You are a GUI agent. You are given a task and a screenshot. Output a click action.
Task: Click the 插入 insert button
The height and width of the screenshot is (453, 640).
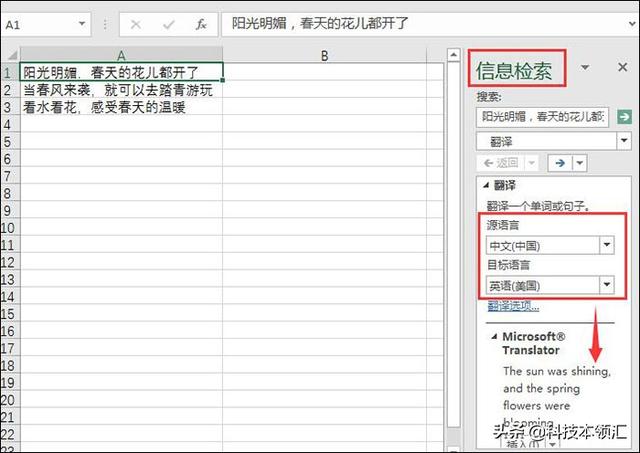[525, 444]
